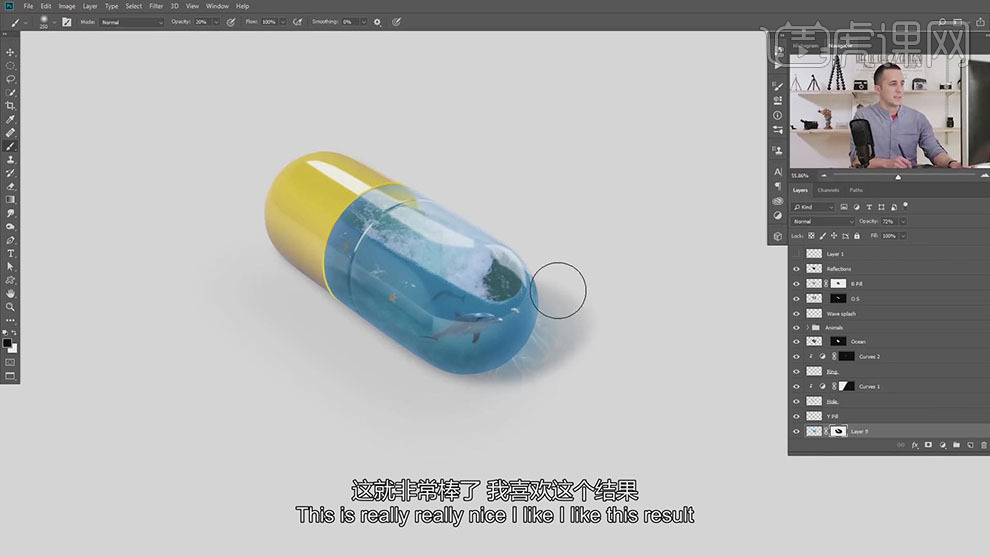Screen dimensions: 990x557
Task: Create a new layer icon
Action: [970, 445]
